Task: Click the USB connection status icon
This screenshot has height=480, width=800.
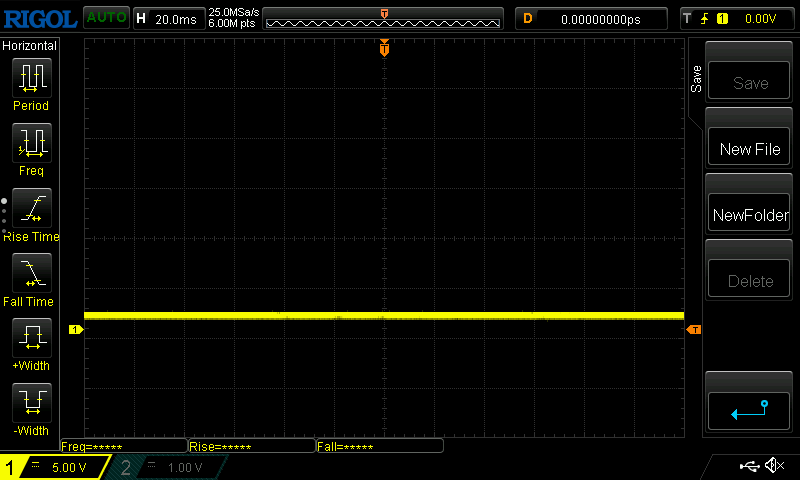Action: 749,466
